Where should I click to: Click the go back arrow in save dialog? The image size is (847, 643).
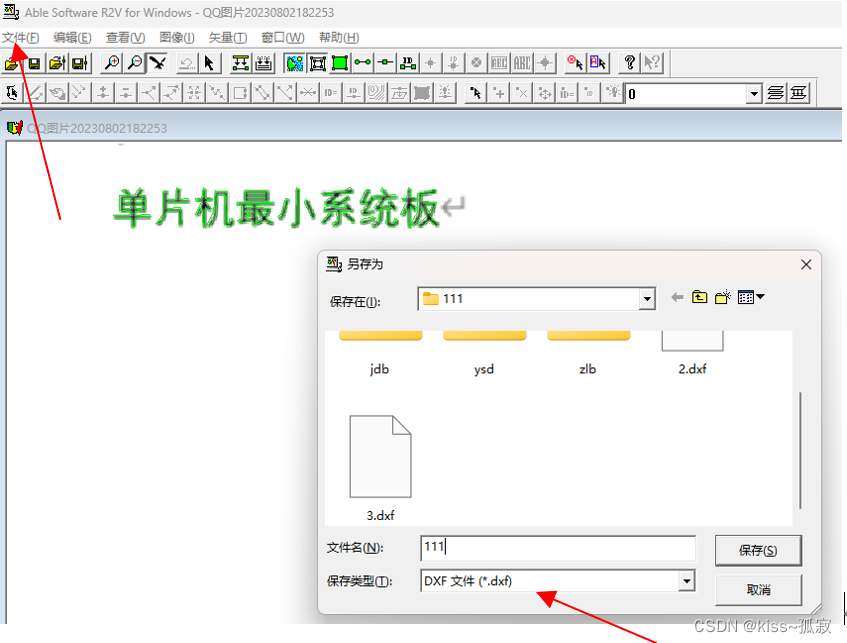pos(677,297)
